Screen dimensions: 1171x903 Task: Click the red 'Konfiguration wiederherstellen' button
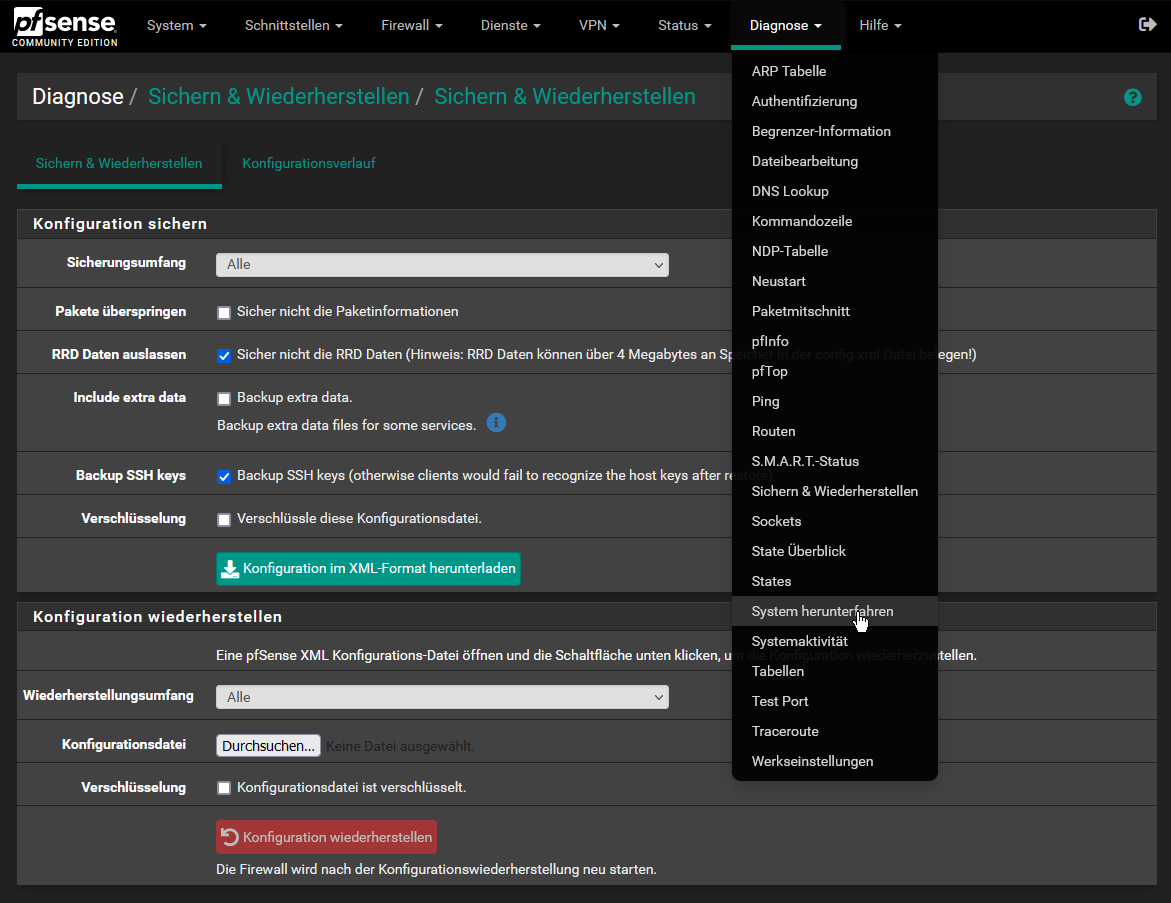pyautogui.click(x=326, y=837)
